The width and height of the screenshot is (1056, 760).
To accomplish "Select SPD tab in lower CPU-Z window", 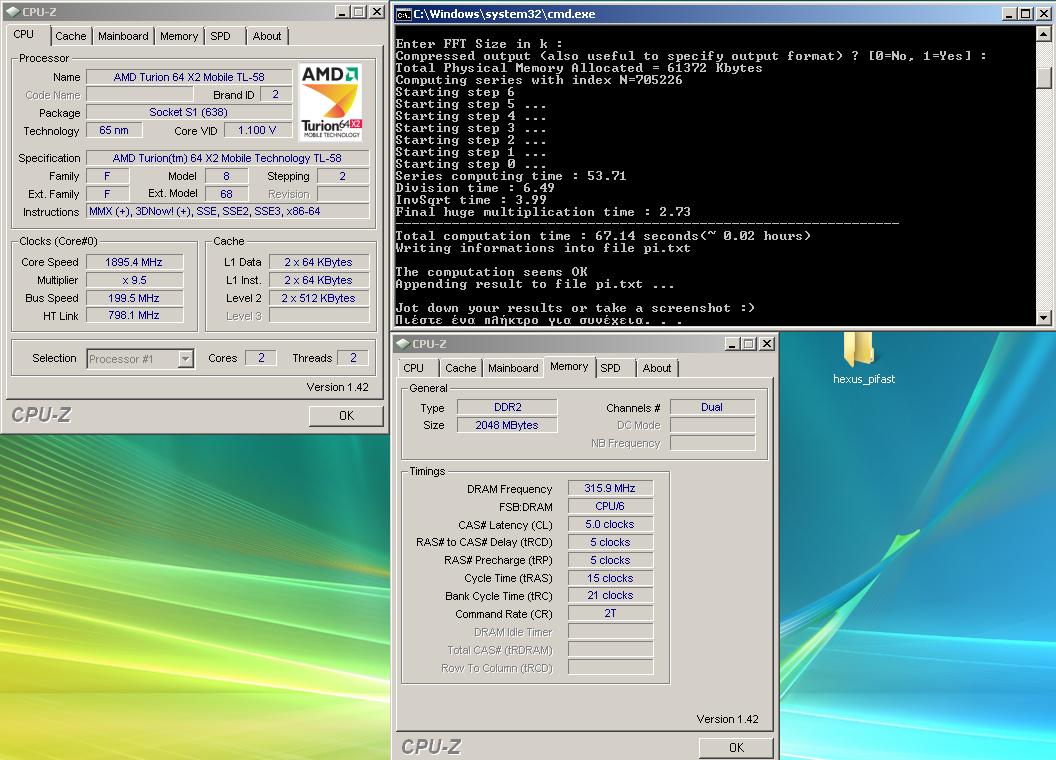I will tap(610, 368).
